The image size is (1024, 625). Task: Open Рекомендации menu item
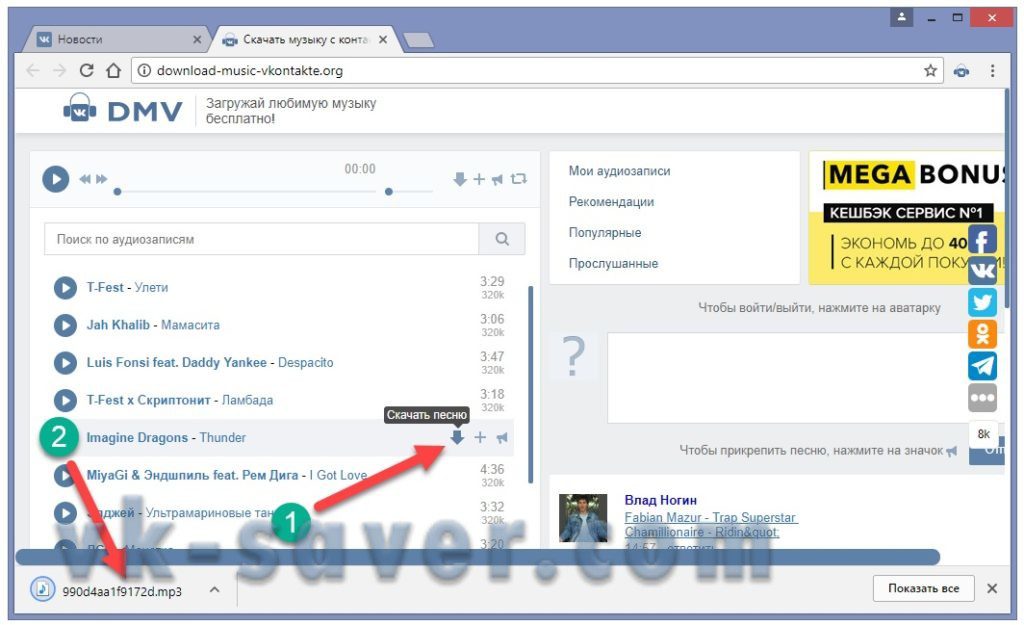611,202
